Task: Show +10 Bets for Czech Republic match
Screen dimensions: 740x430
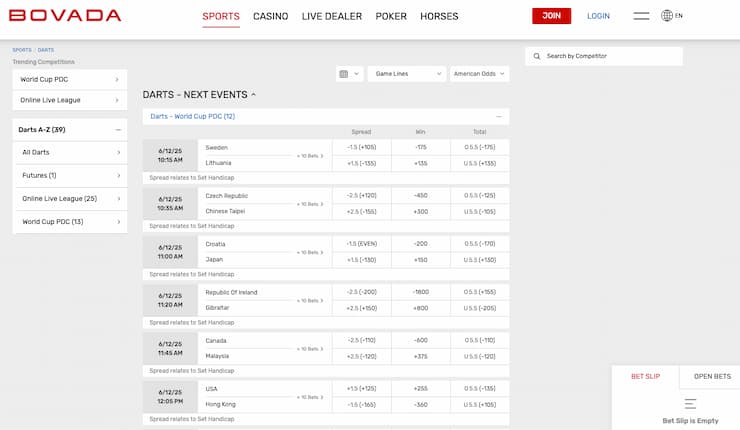Action: click(310, 204)
